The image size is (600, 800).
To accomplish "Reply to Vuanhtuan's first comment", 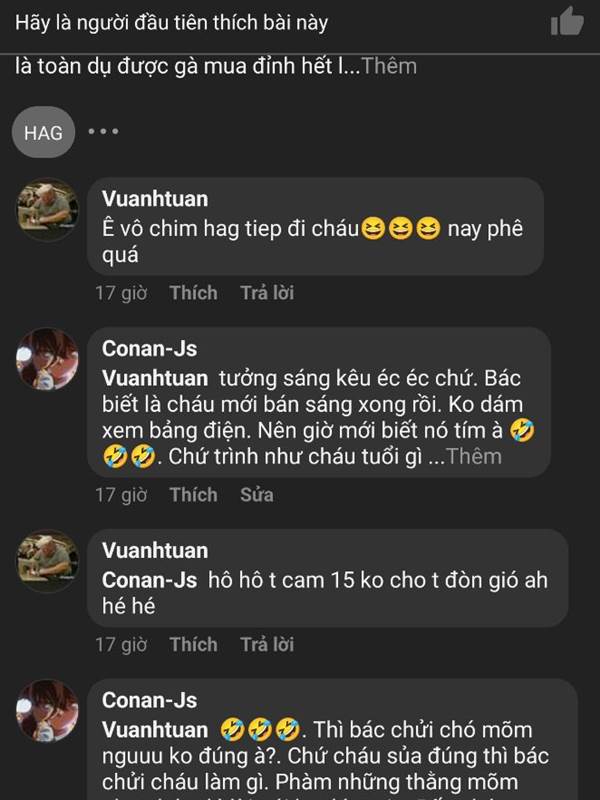I will 267,293.
